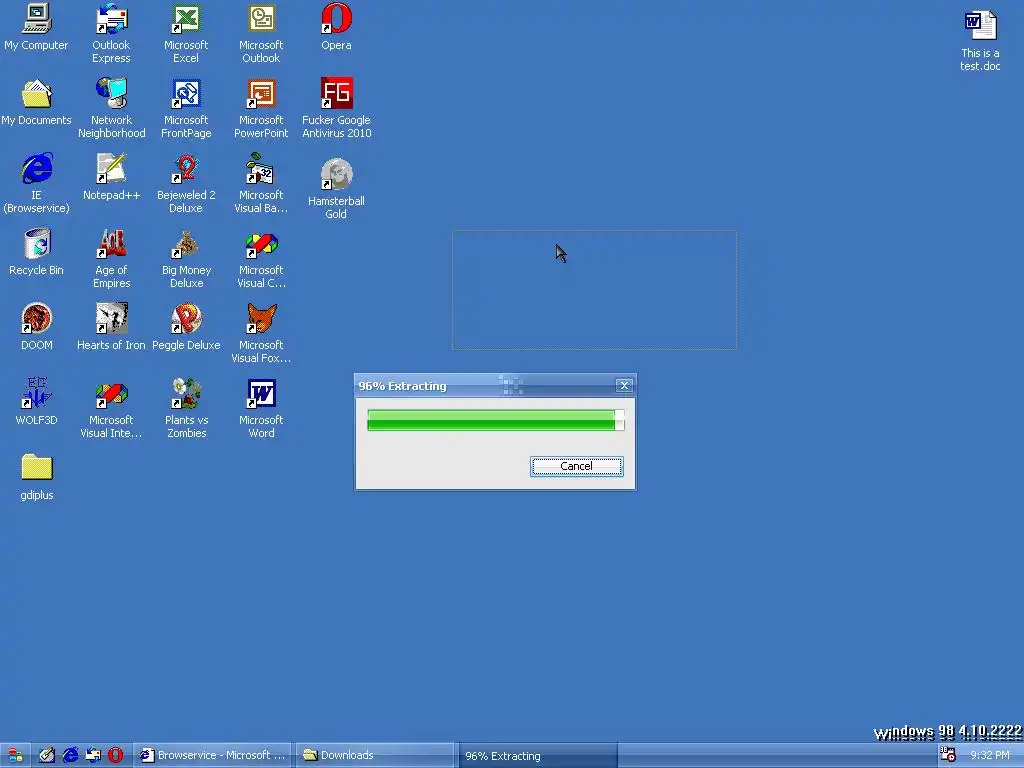Activate the 96% Extracting taskbar button
Viewport: 1024px width, 768px height.
(x=537, y=756)
